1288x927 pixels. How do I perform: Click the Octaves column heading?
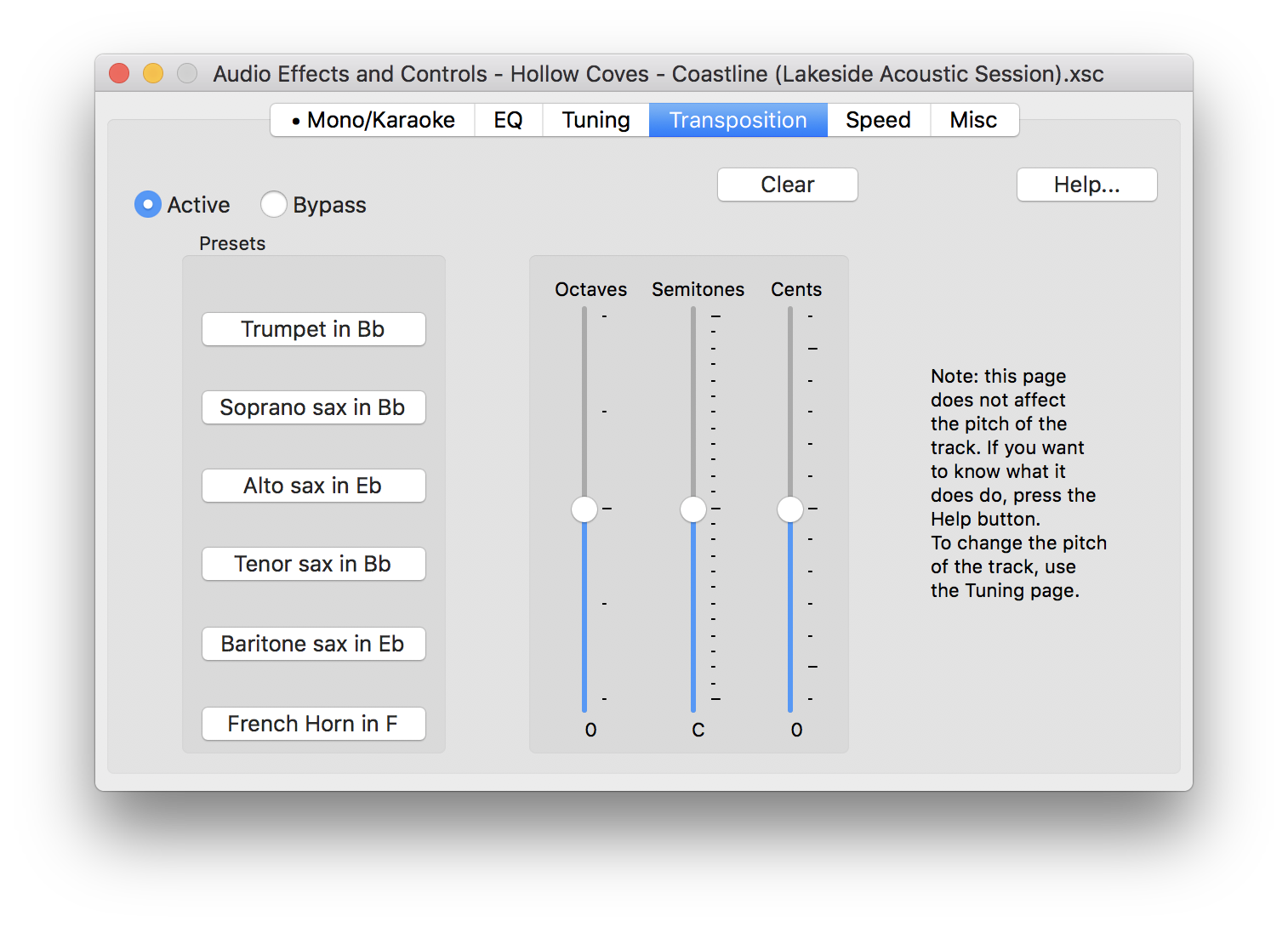point(591,289)
